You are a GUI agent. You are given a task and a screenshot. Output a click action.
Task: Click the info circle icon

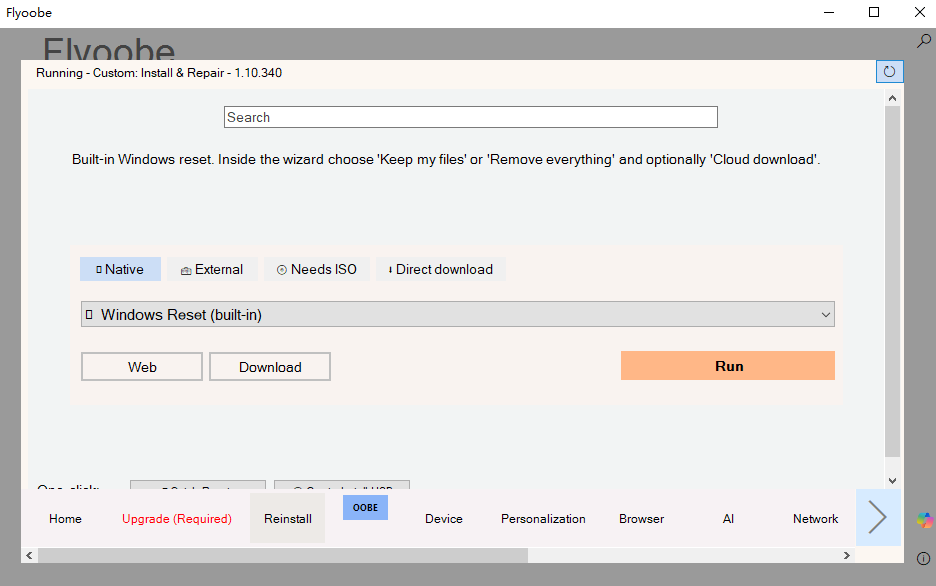pyautogui.click(x=923, y=559)
